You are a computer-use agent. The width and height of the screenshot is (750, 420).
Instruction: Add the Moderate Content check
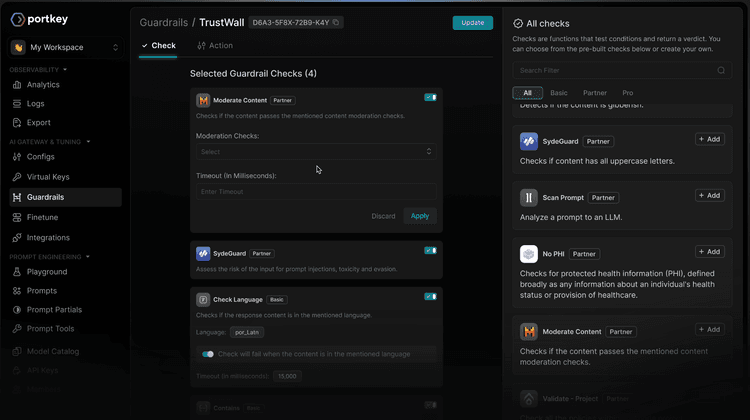click(709, 330)
